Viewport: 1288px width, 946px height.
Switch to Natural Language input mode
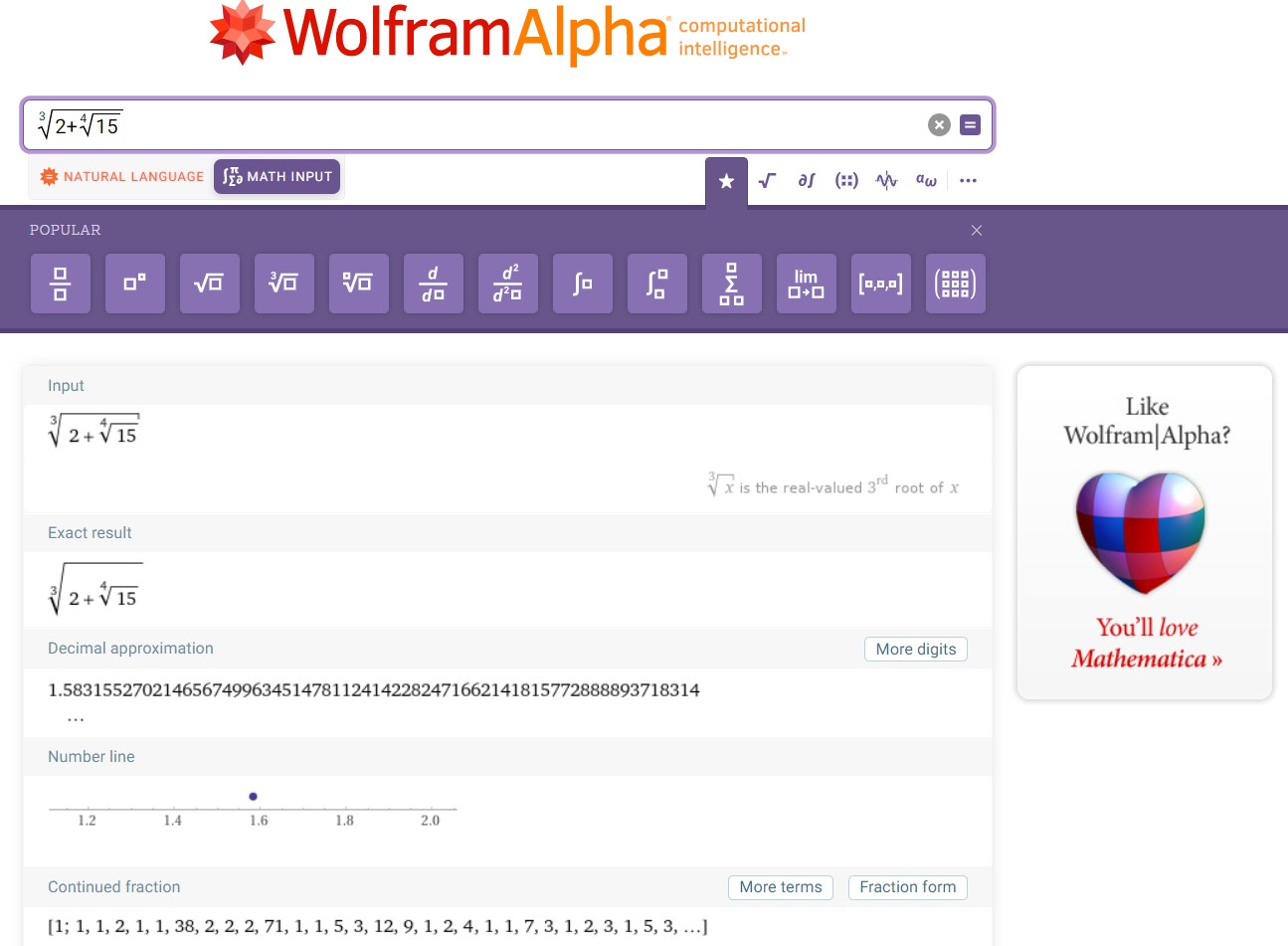point(121,177)
